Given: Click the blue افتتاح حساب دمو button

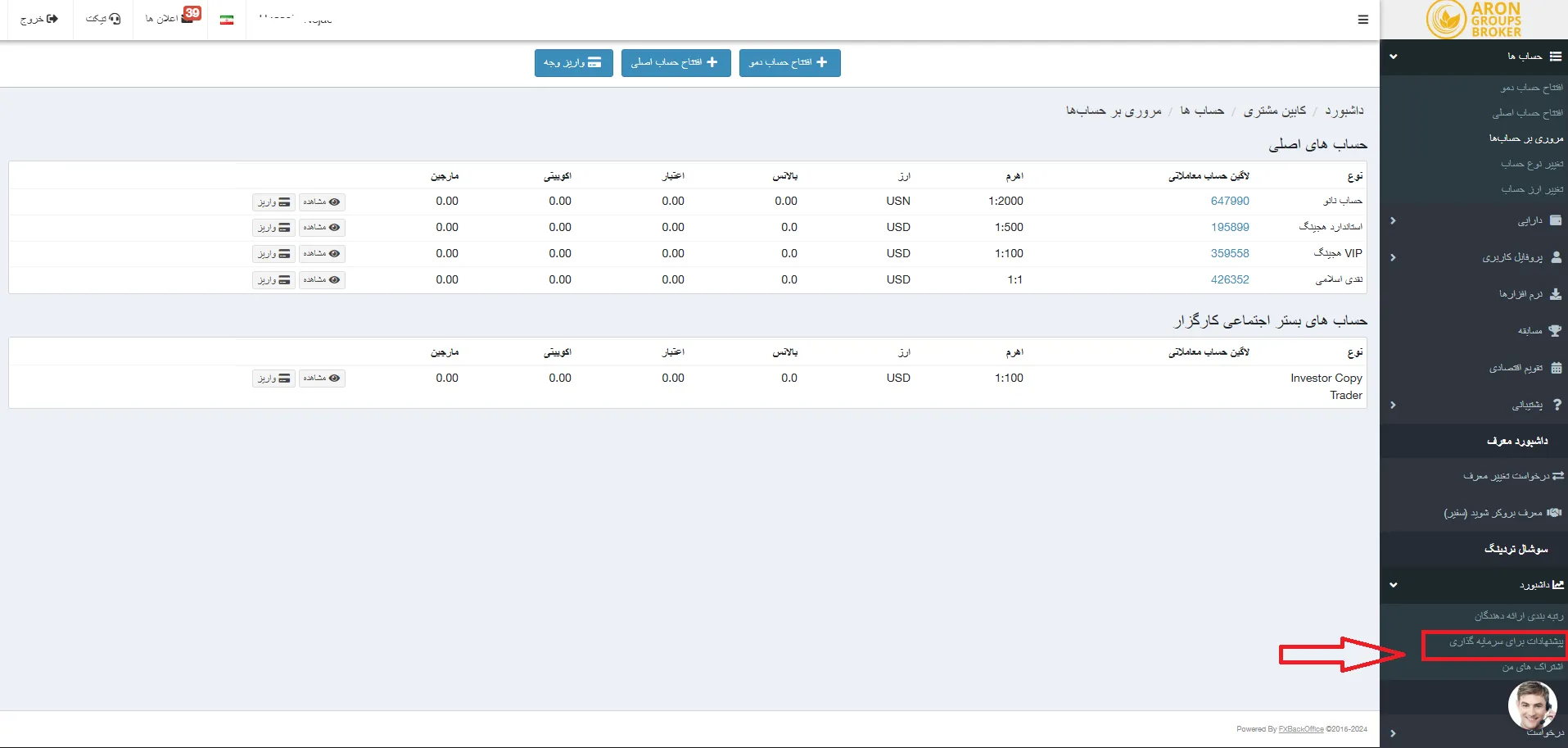Looking at the screenshot, I should click(789, 62).
